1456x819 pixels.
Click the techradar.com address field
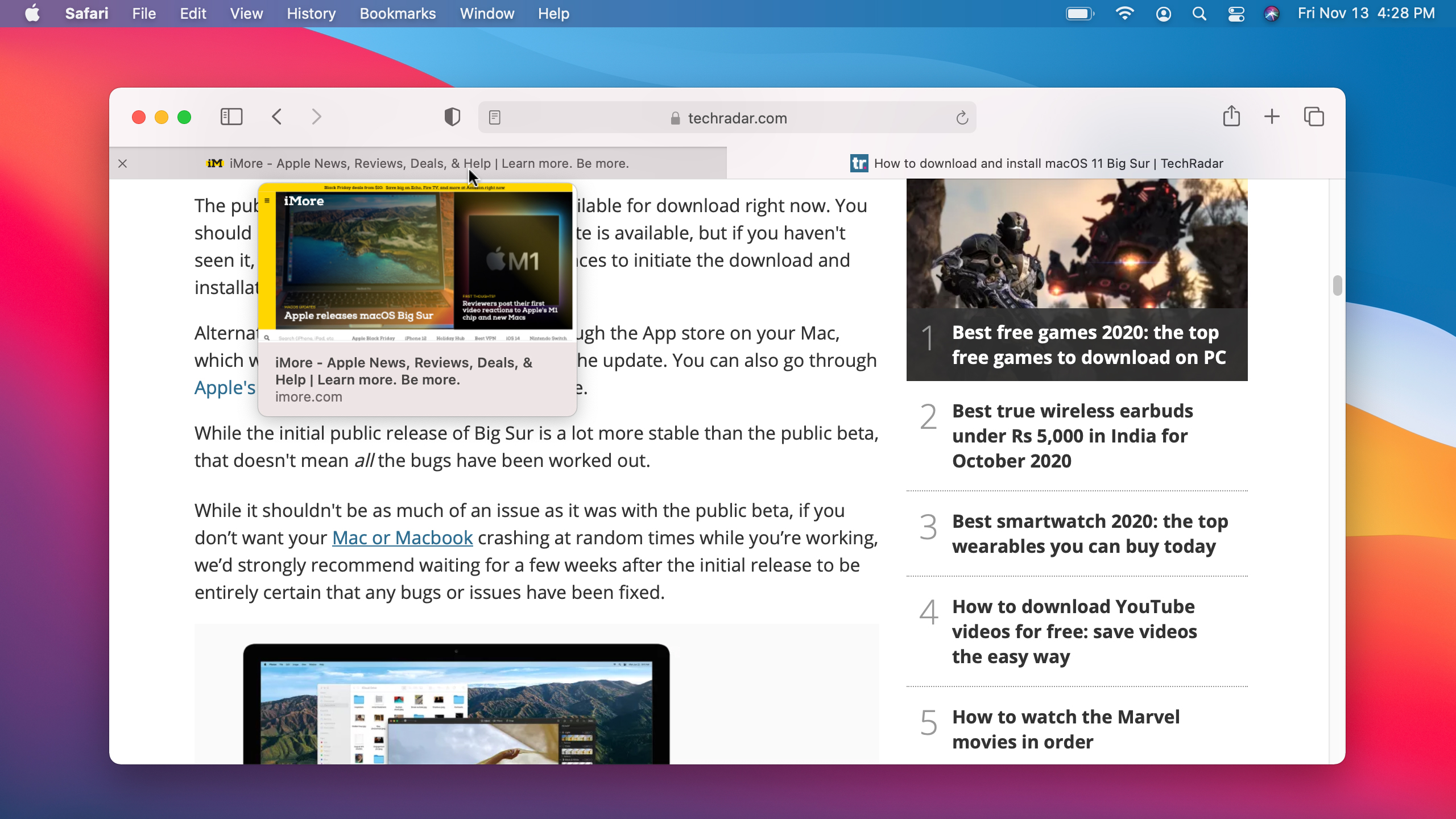tap(727, 118)
